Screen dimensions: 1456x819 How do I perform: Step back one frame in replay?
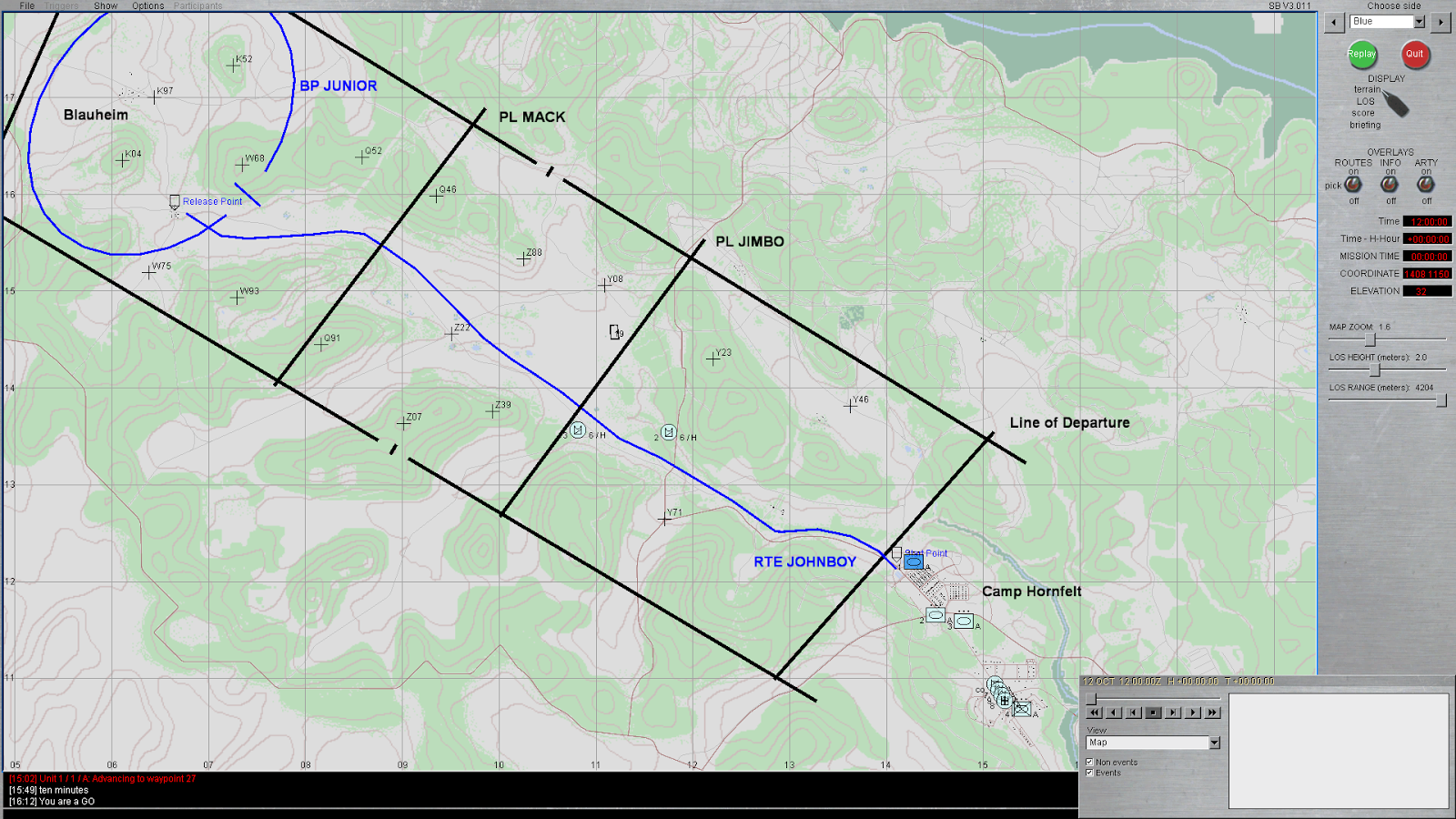pyautogui.click(x=1133, y=713)
